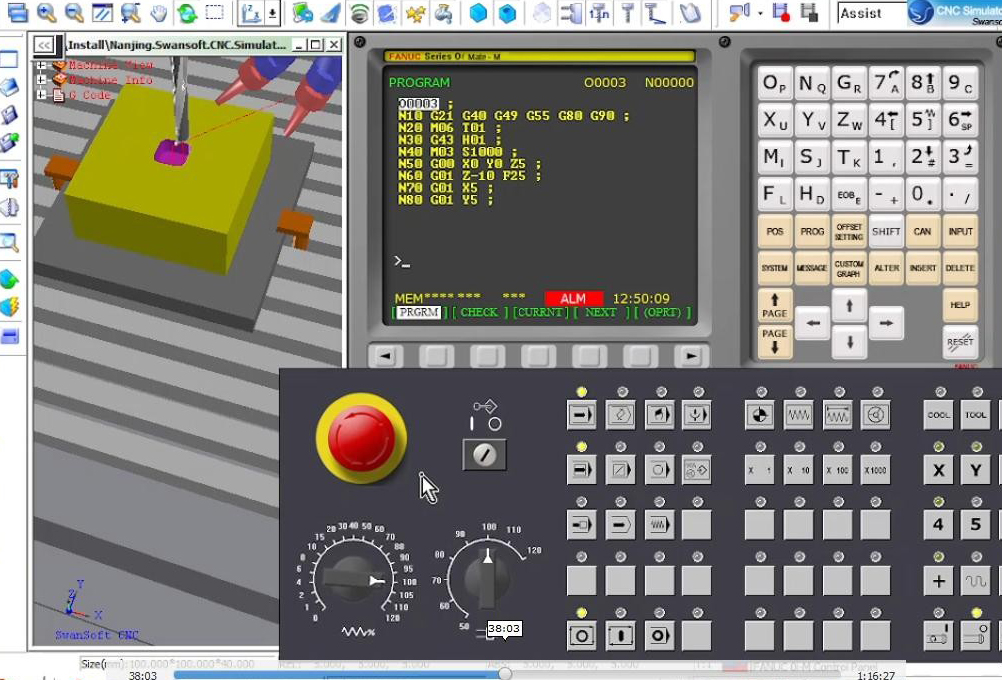Click the zoom-in magnifier toolbar icon

pos(46,13)
